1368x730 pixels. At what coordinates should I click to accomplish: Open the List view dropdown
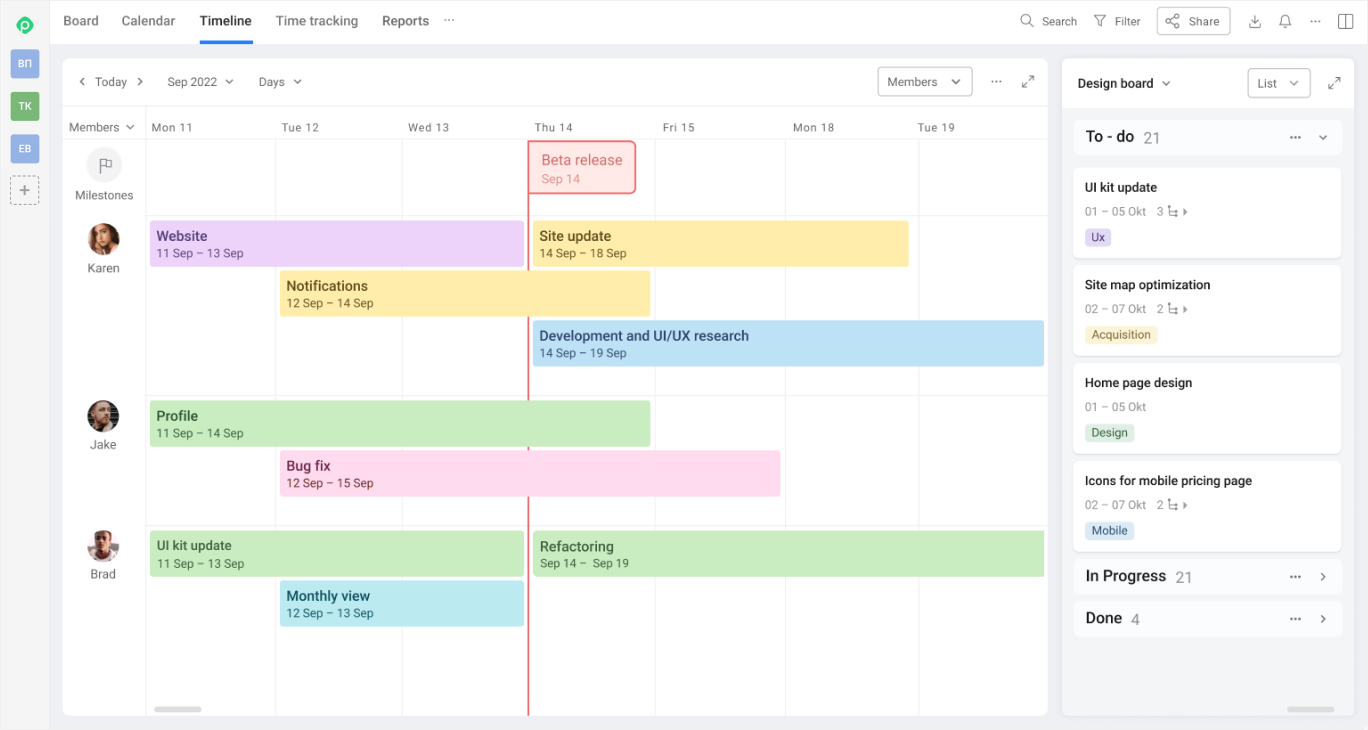(1278, 83)
